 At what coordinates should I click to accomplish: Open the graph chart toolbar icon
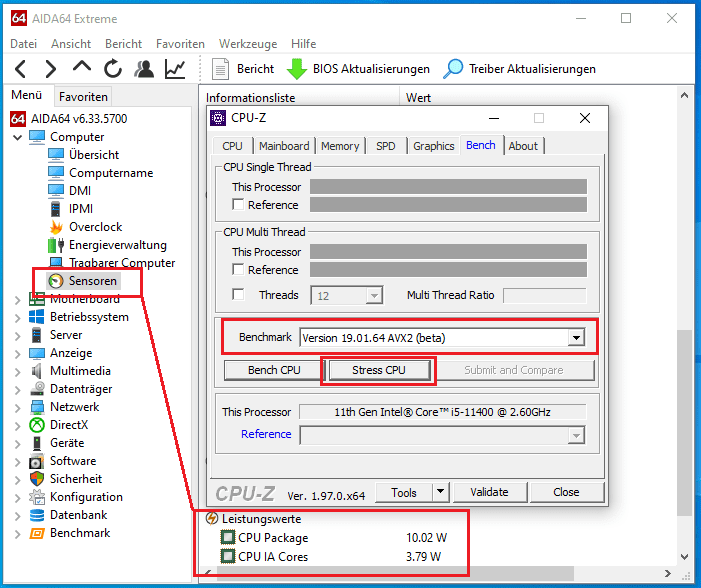[x=175, y=69]
